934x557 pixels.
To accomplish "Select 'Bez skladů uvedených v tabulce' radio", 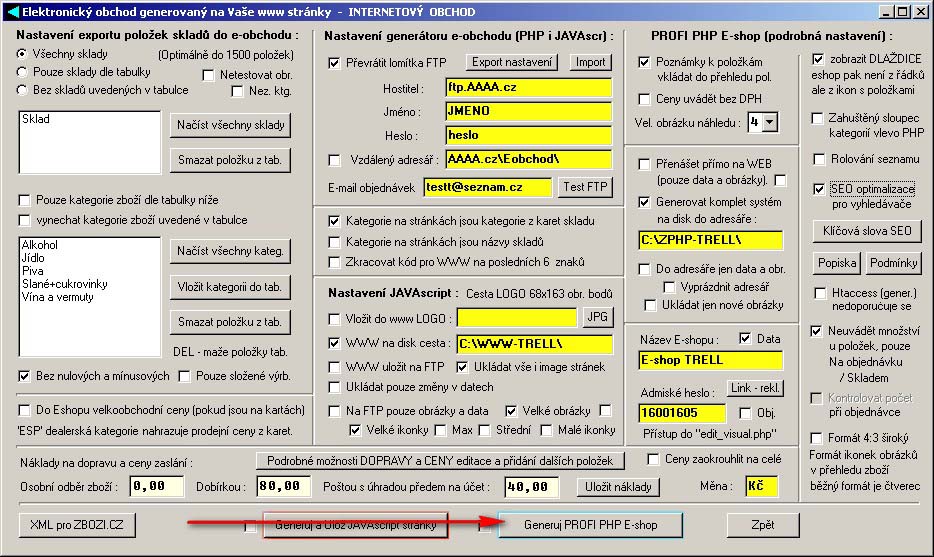I will pos(22,90).
